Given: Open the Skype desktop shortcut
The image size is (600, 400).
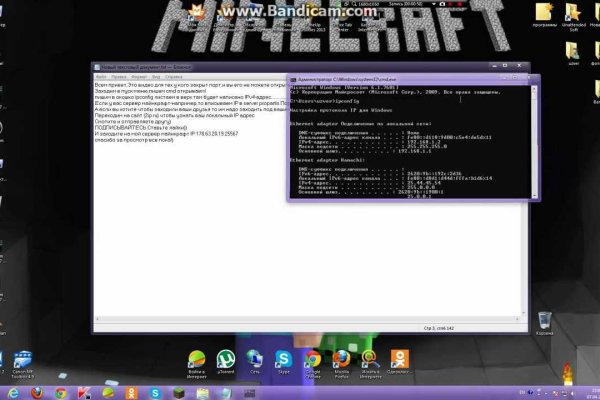Looking at the screenshot, I should (284, 359).
